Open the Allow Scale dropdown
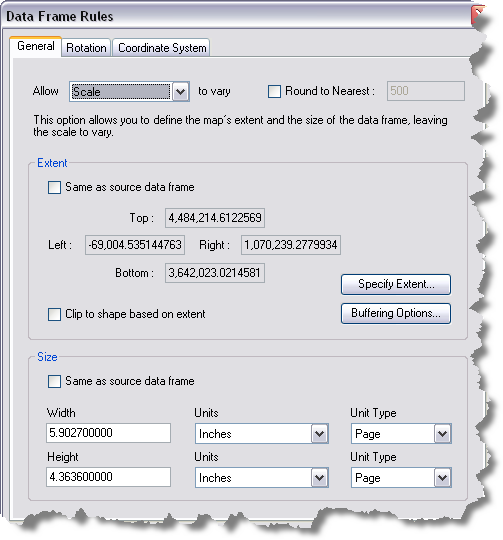Image resolution: width=503 pixels, height=540 pixels. (129, 92)
